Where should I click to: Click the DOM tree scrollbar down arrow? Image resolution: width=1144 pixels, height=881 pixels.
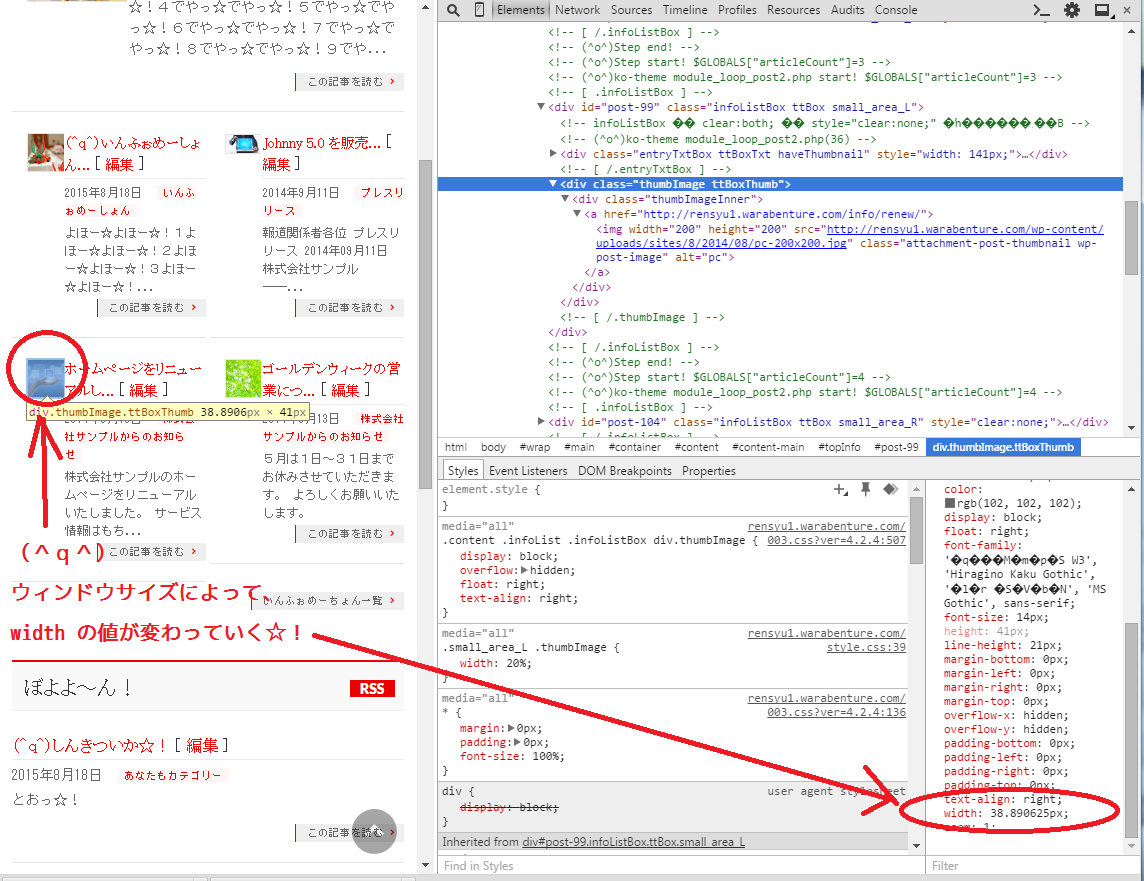1132,428
